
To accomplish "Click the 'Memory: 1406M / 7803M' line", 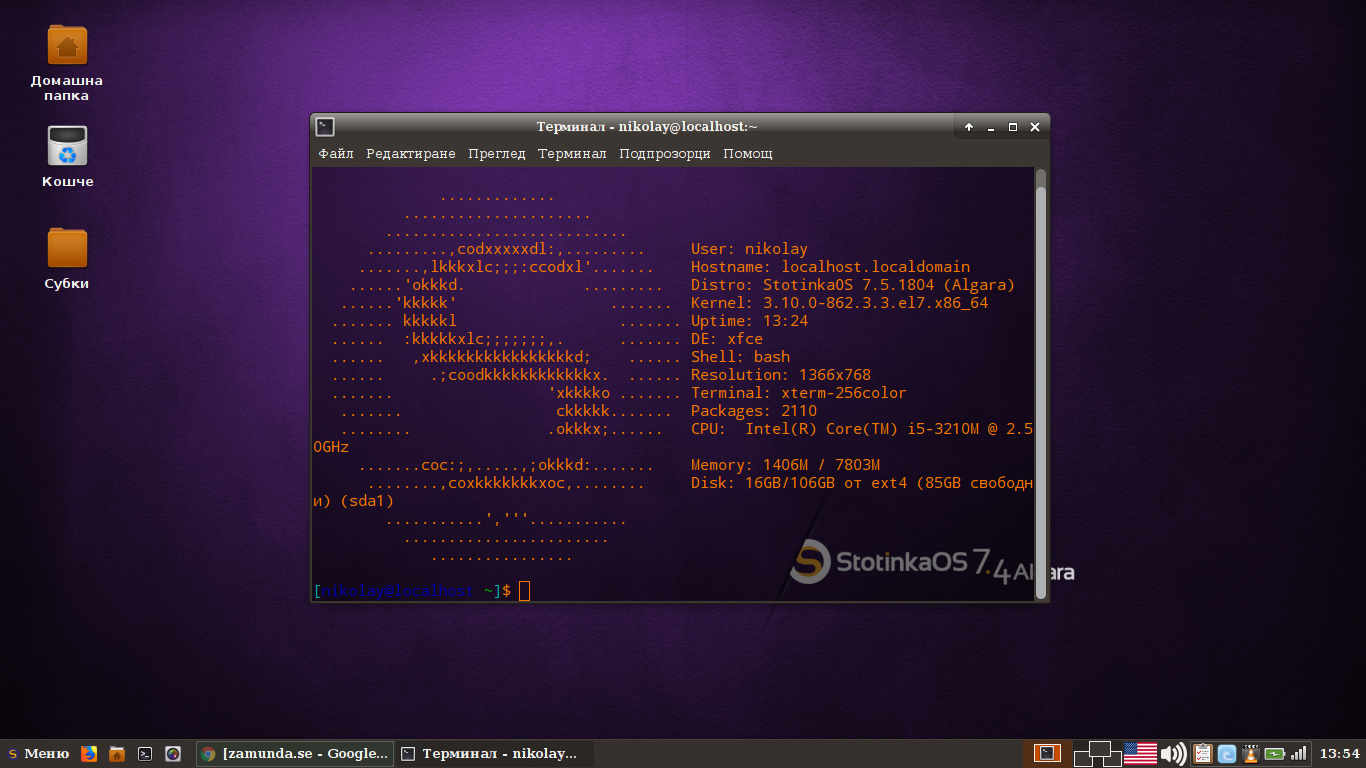I will [785, 465].
